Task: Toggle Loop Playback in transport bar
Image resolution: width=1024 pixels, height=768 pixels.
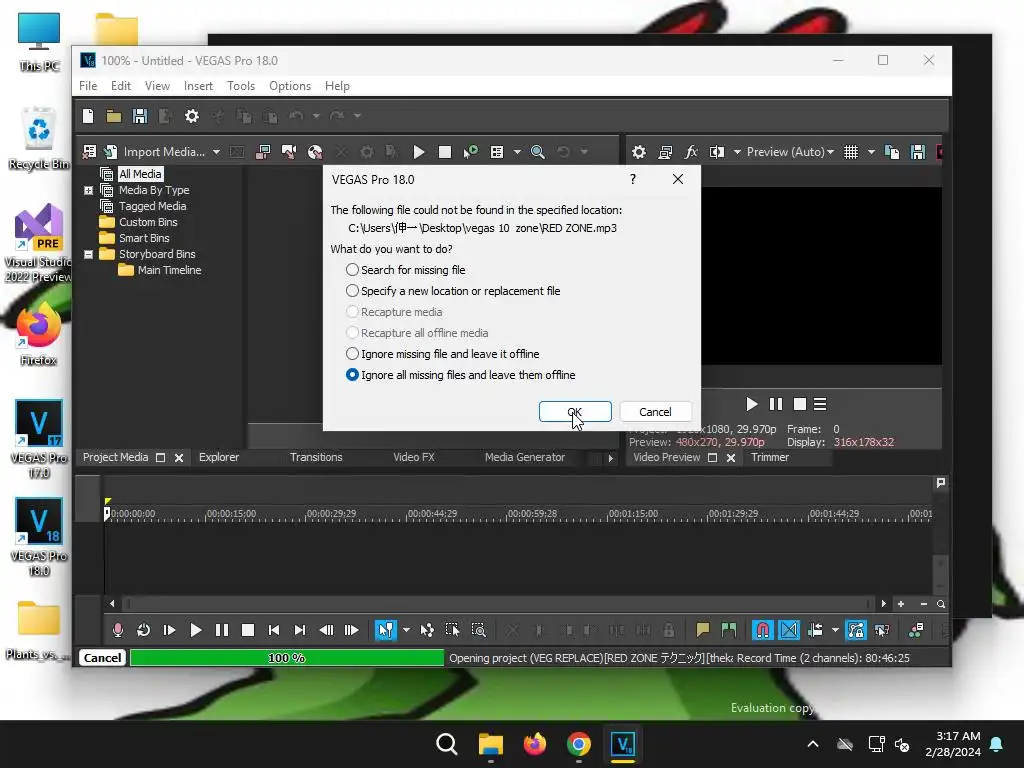Action: [x=144, y=630]
